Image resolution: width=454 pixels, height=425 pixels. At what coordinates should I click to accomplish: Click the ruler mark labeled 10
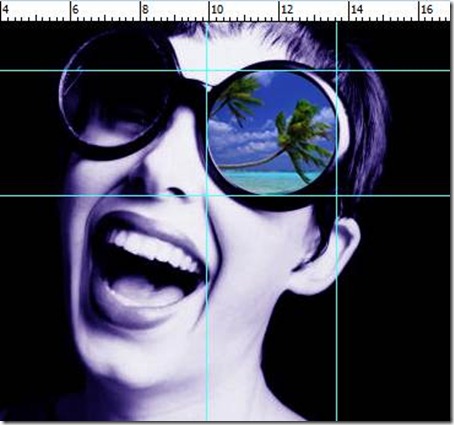(x=217, y=9)
